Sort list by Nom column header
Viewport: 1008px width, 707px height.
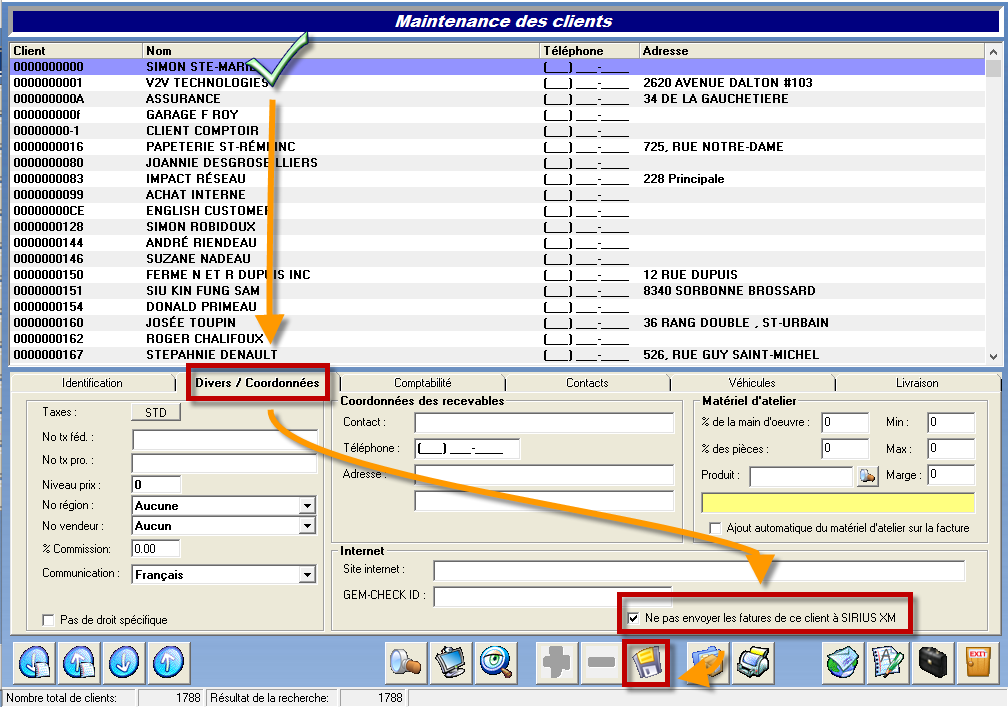click(341, 51)
